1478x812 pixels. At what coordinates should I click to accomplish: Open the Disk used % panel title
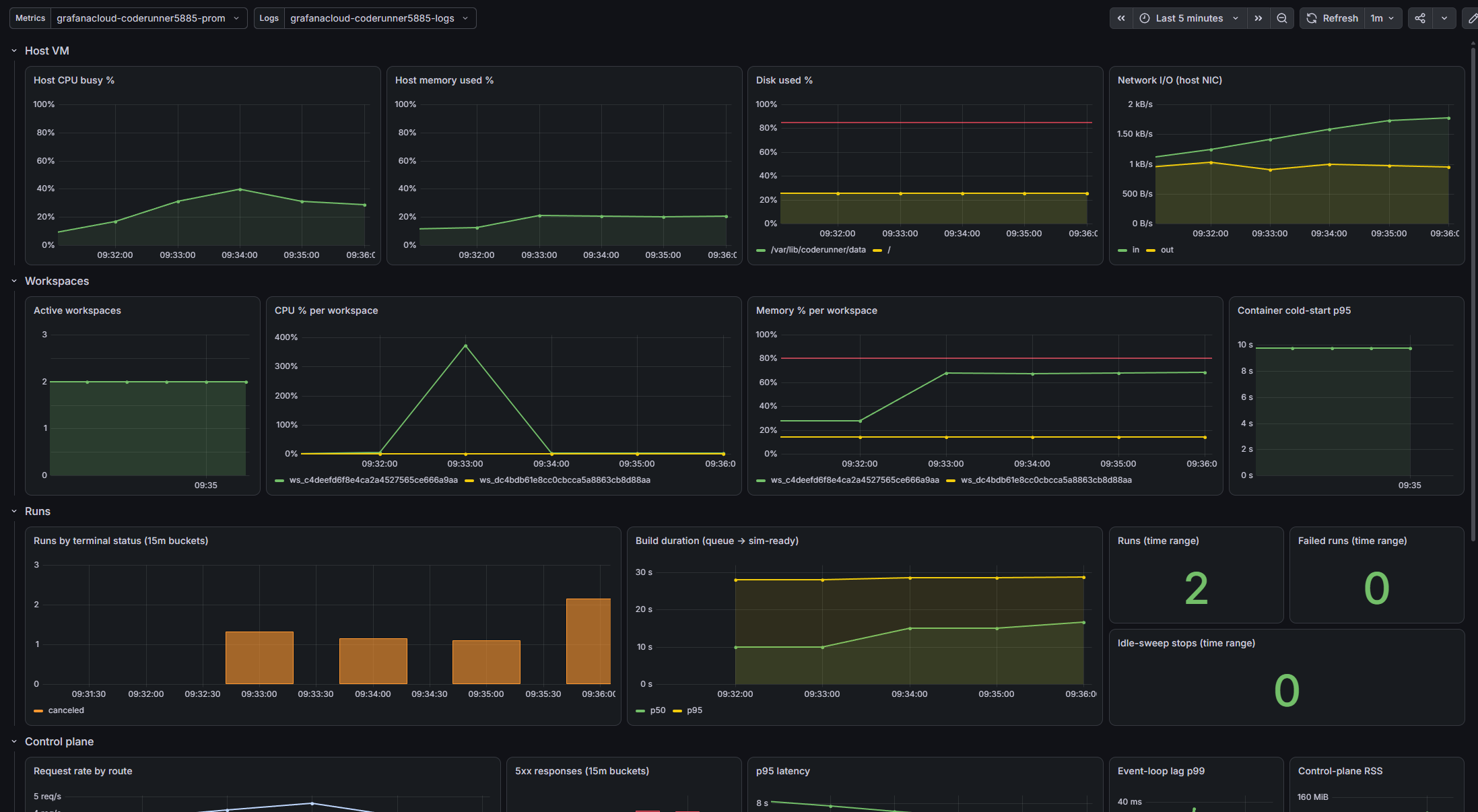784,80
